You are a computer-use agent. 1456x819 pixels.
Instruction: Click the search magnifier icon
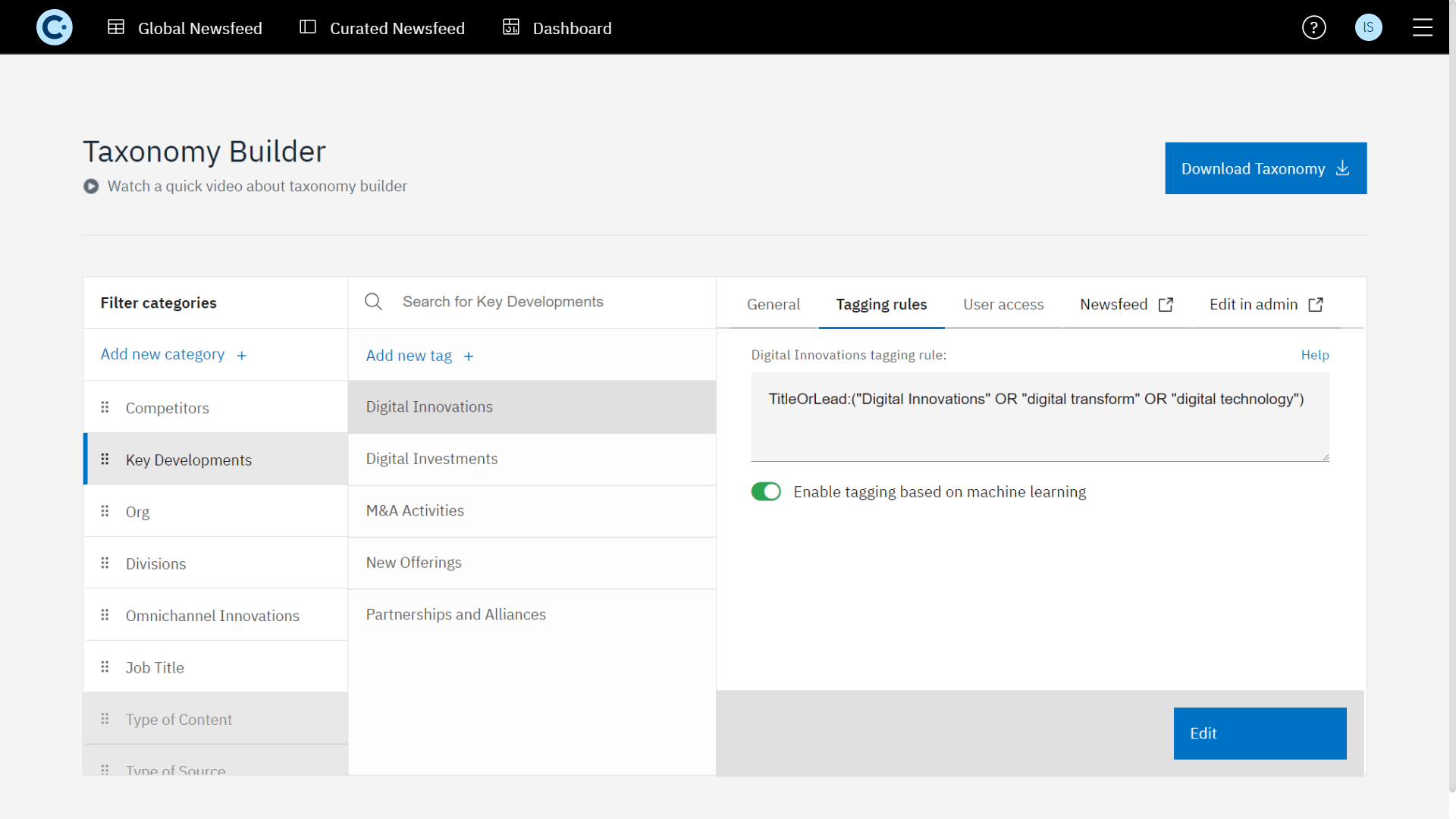373,302
